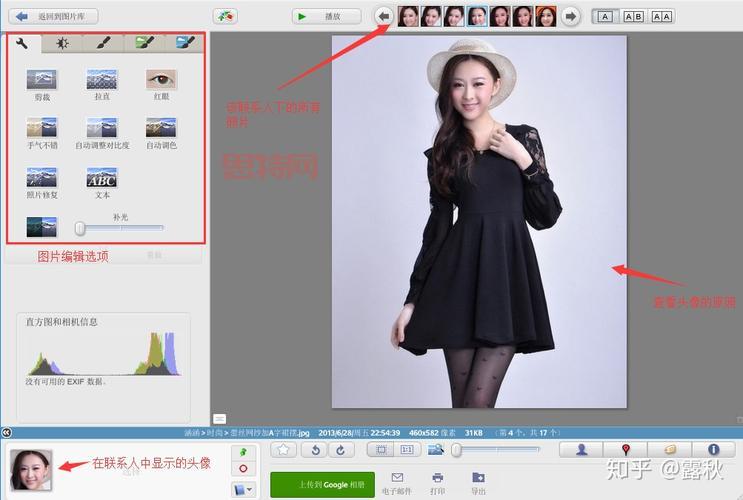743x500 pixels.
Task: Rotate photo counter-clockwise
Action: pyautogui.click(x=315, y=449)
